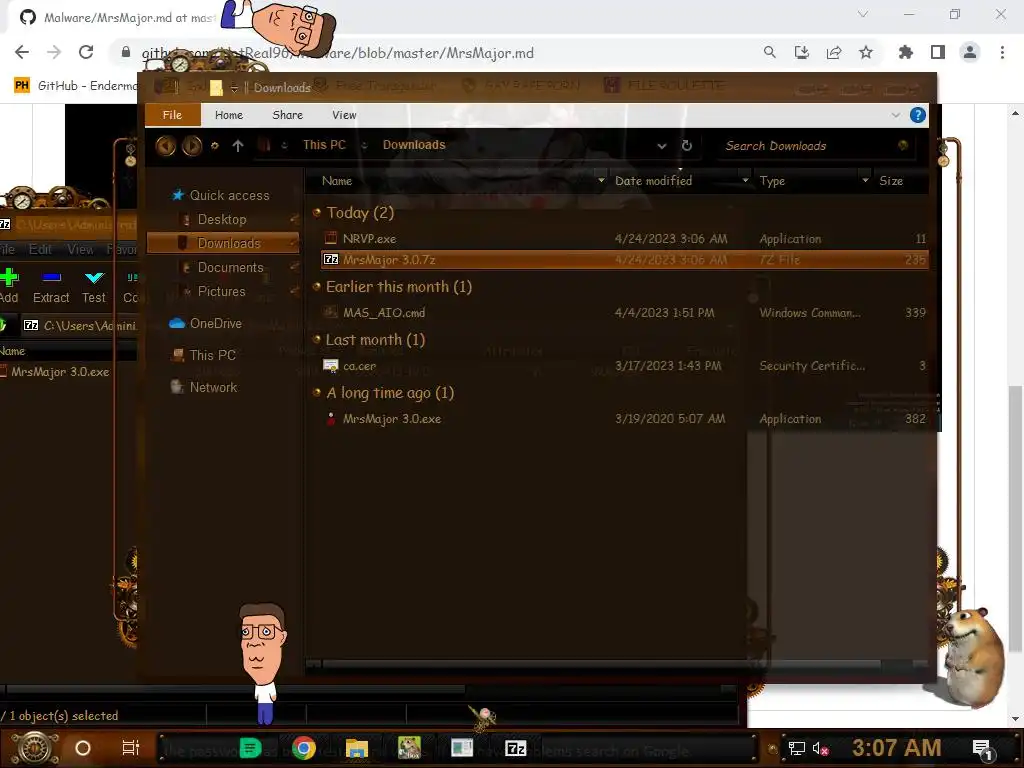Open the Chrome three-dot menu
The height and width of the screenshot is (768, 1024).
tap(1002, 52)
